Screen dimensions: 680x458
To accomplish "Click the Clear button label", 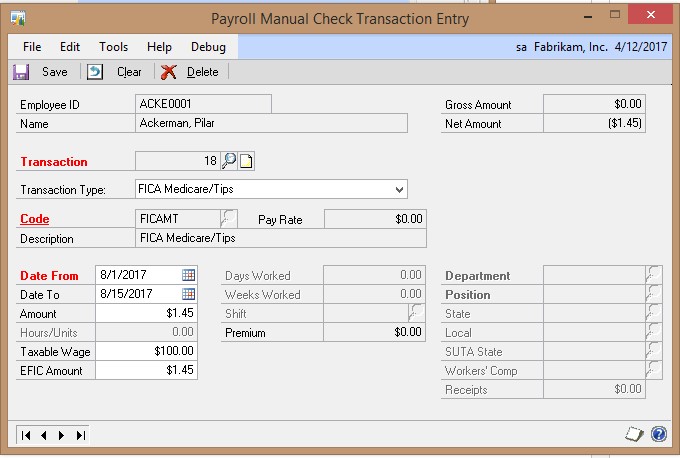I will point(129,72).
